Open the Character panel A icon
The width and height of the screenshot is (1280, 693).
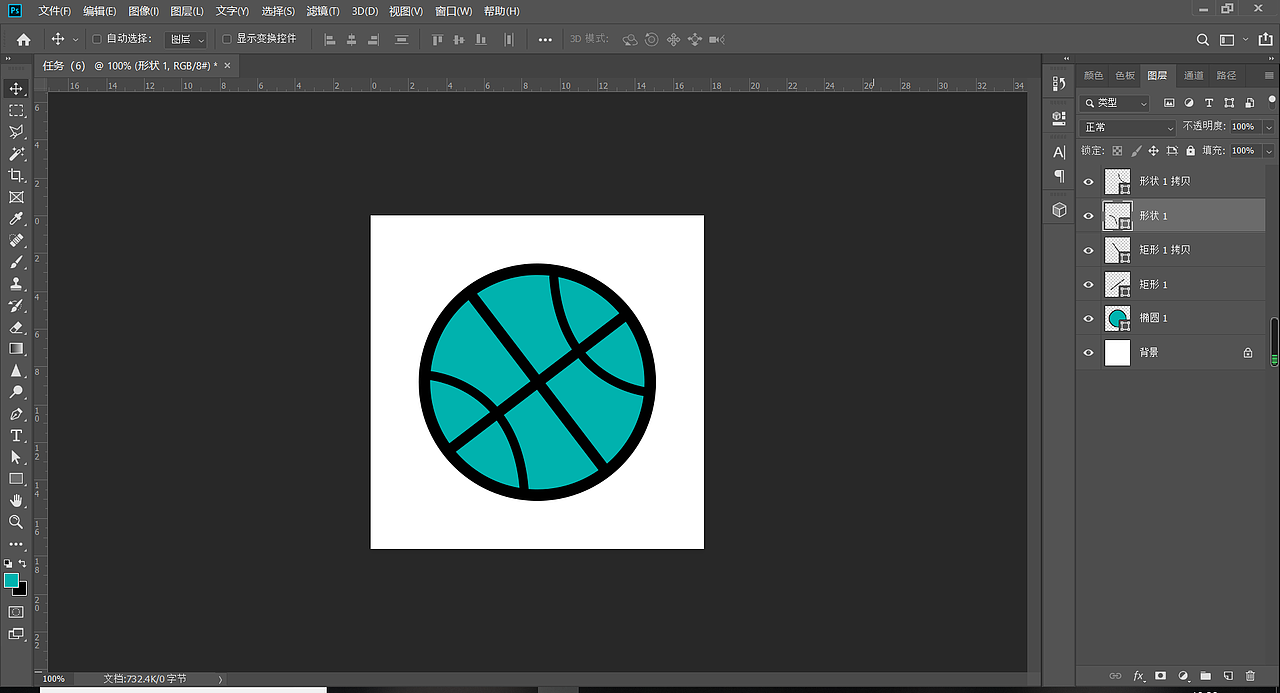[1059, 152]
